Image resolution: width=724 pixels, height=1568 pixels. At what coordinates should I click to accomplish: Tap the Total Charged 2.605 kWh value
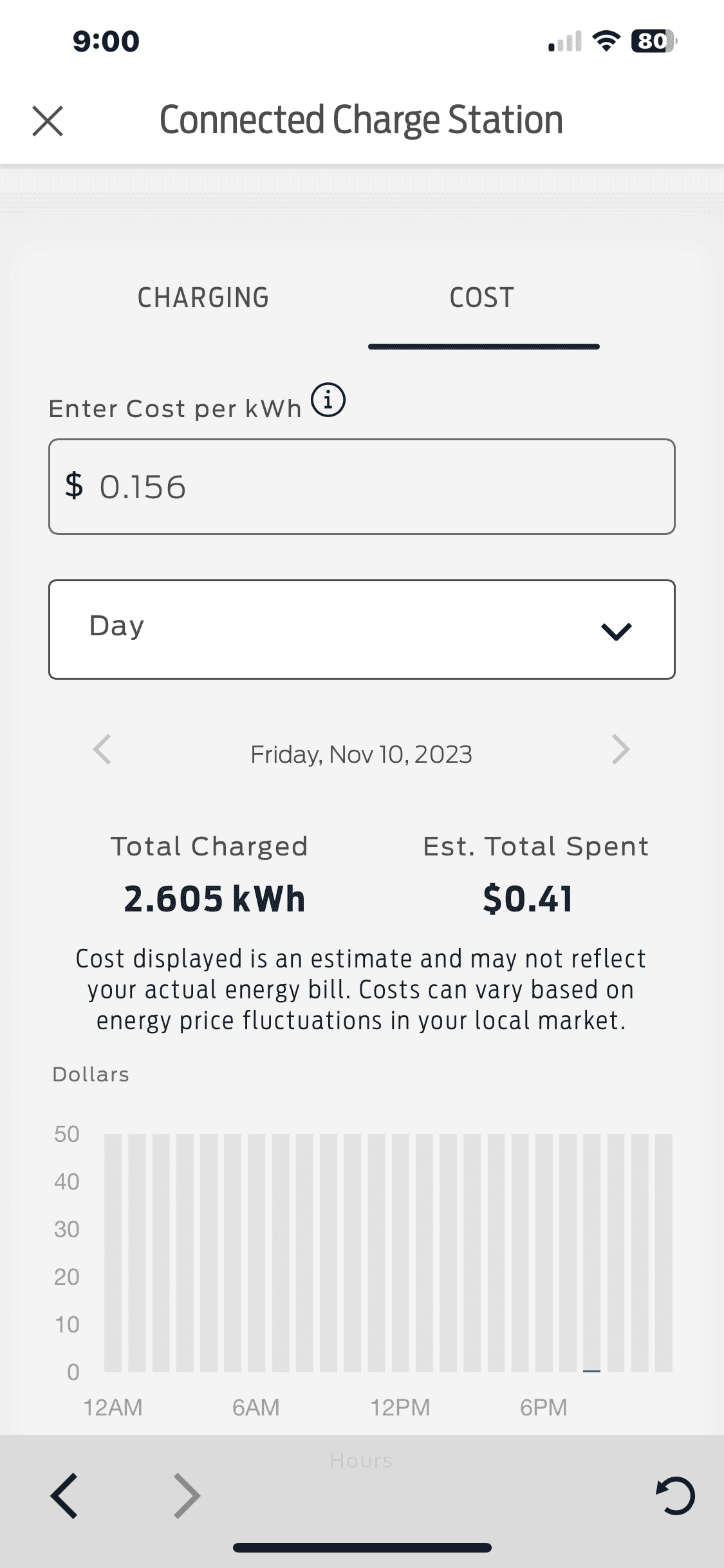click(214, 899)
